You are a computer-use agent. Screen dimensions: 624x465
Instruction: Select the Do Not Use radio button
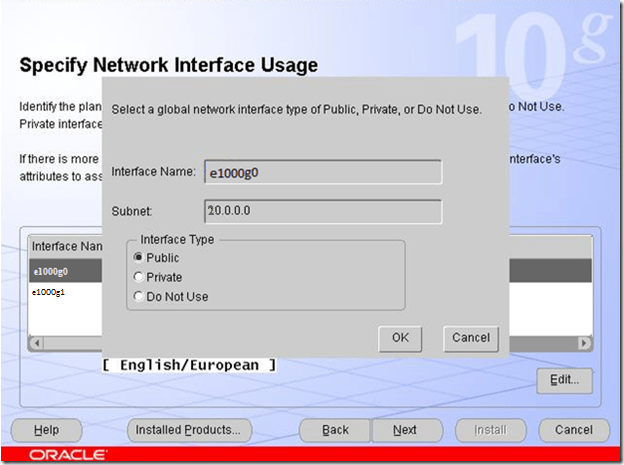coord(138,296)
